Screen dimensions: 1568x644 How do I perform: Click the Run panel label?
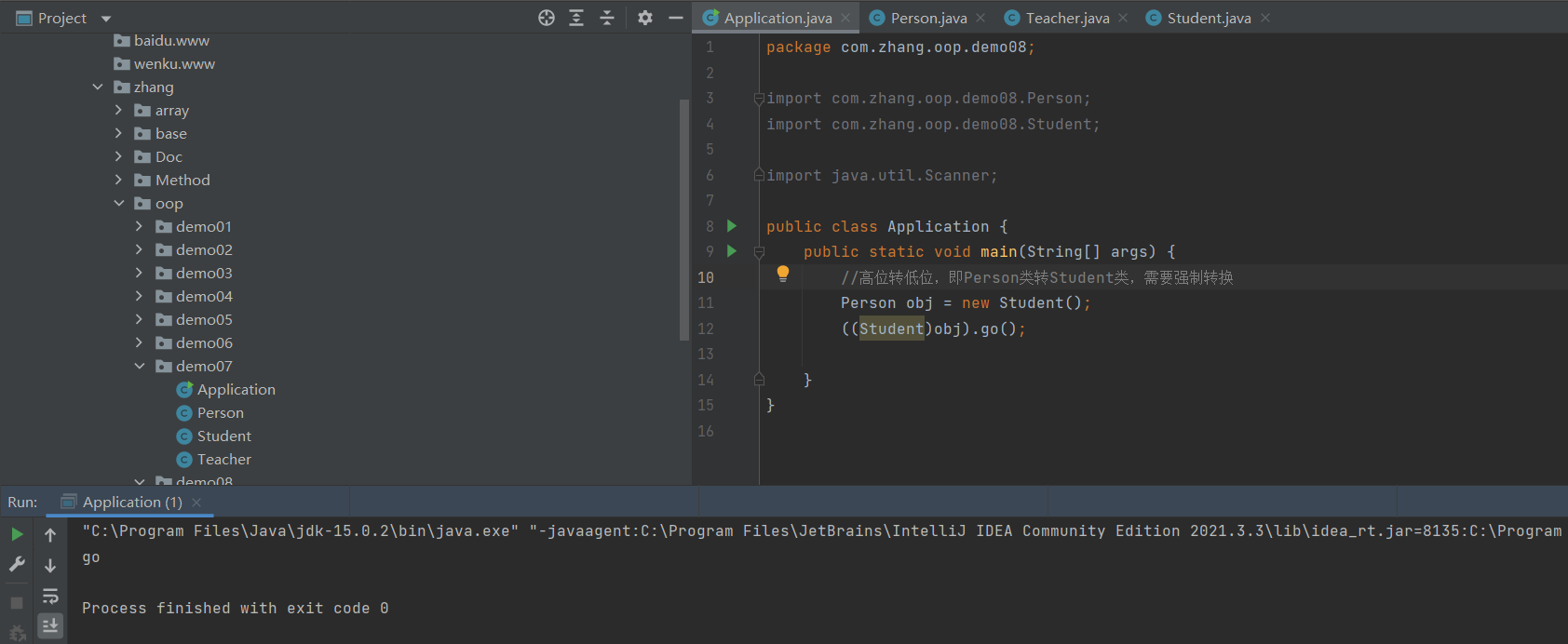(22, 502)
